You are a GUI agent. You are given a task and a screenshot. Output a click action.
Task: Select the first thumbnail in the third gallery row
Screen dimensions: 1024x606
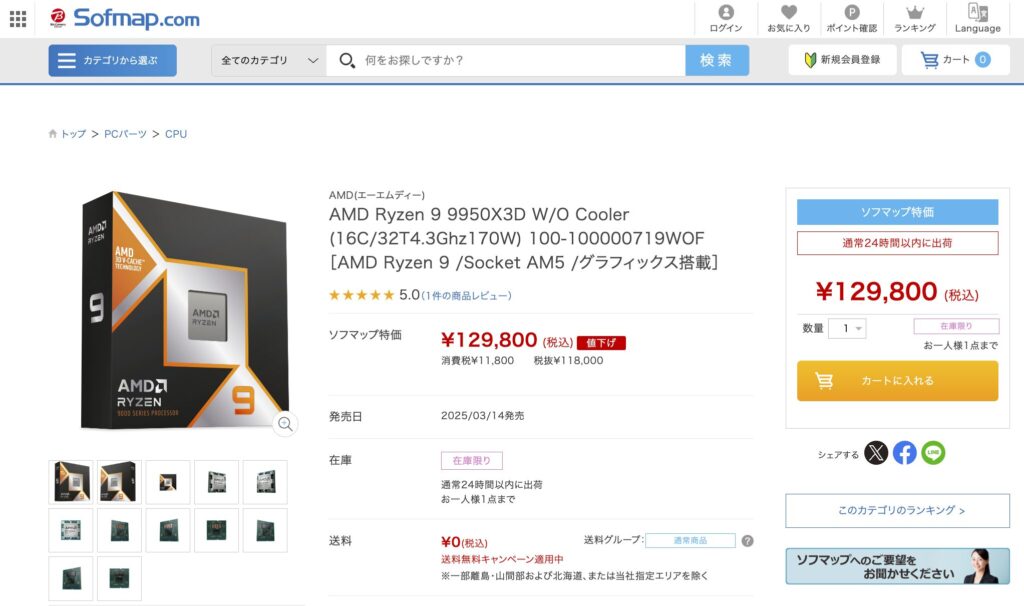71,579
